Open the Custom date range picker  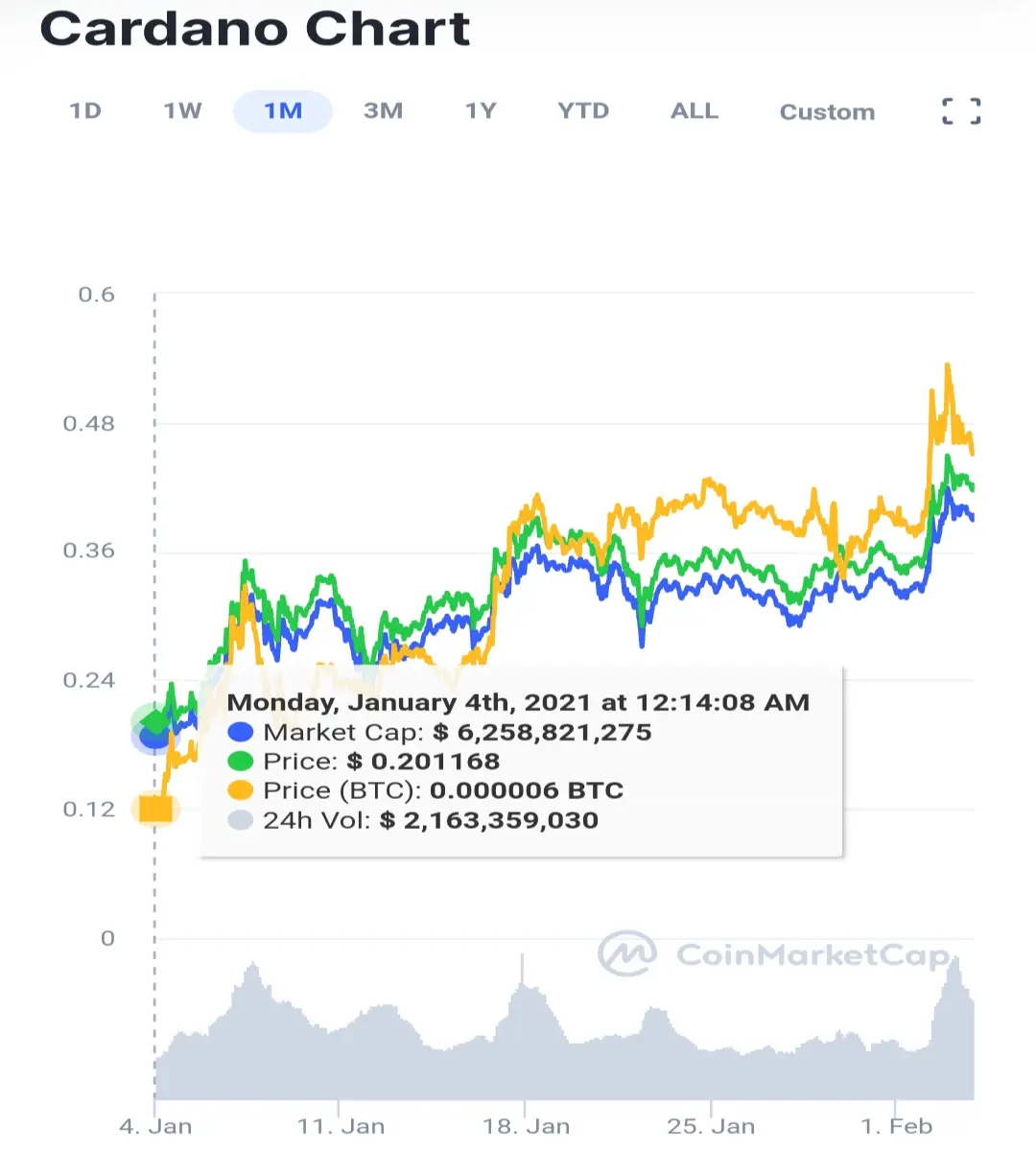click(827, 112)
